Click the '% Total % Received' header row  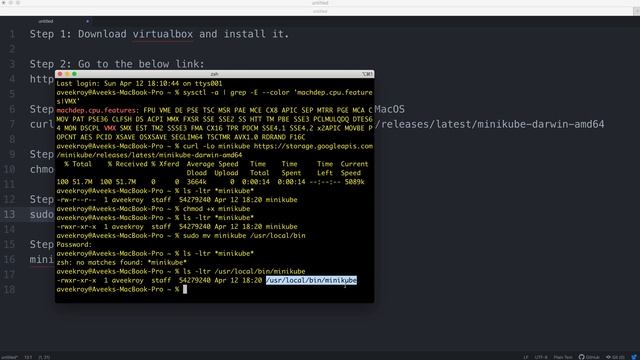216,164
